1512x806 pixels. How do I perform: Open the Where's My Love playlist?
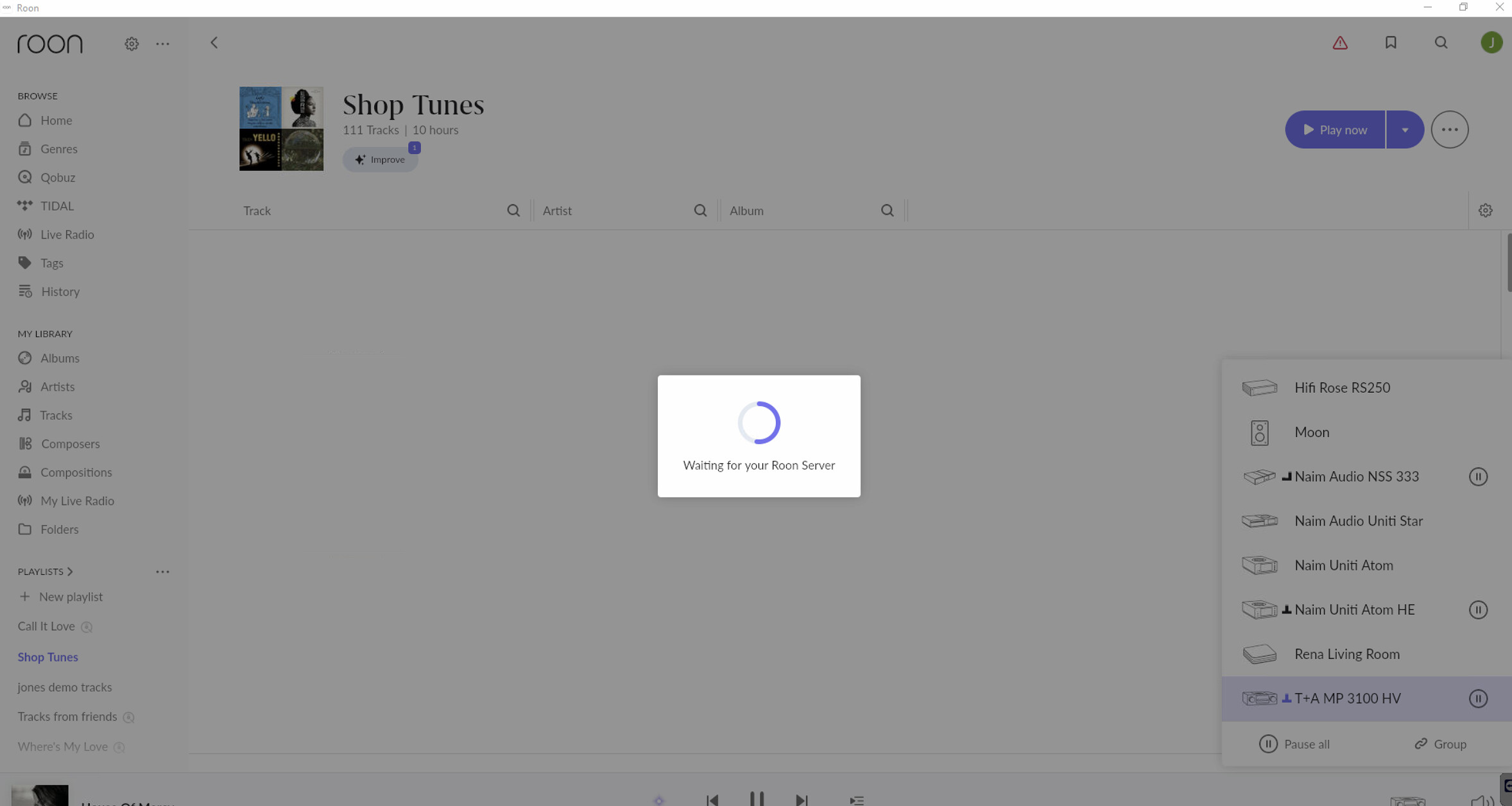[x=63, y=746]
